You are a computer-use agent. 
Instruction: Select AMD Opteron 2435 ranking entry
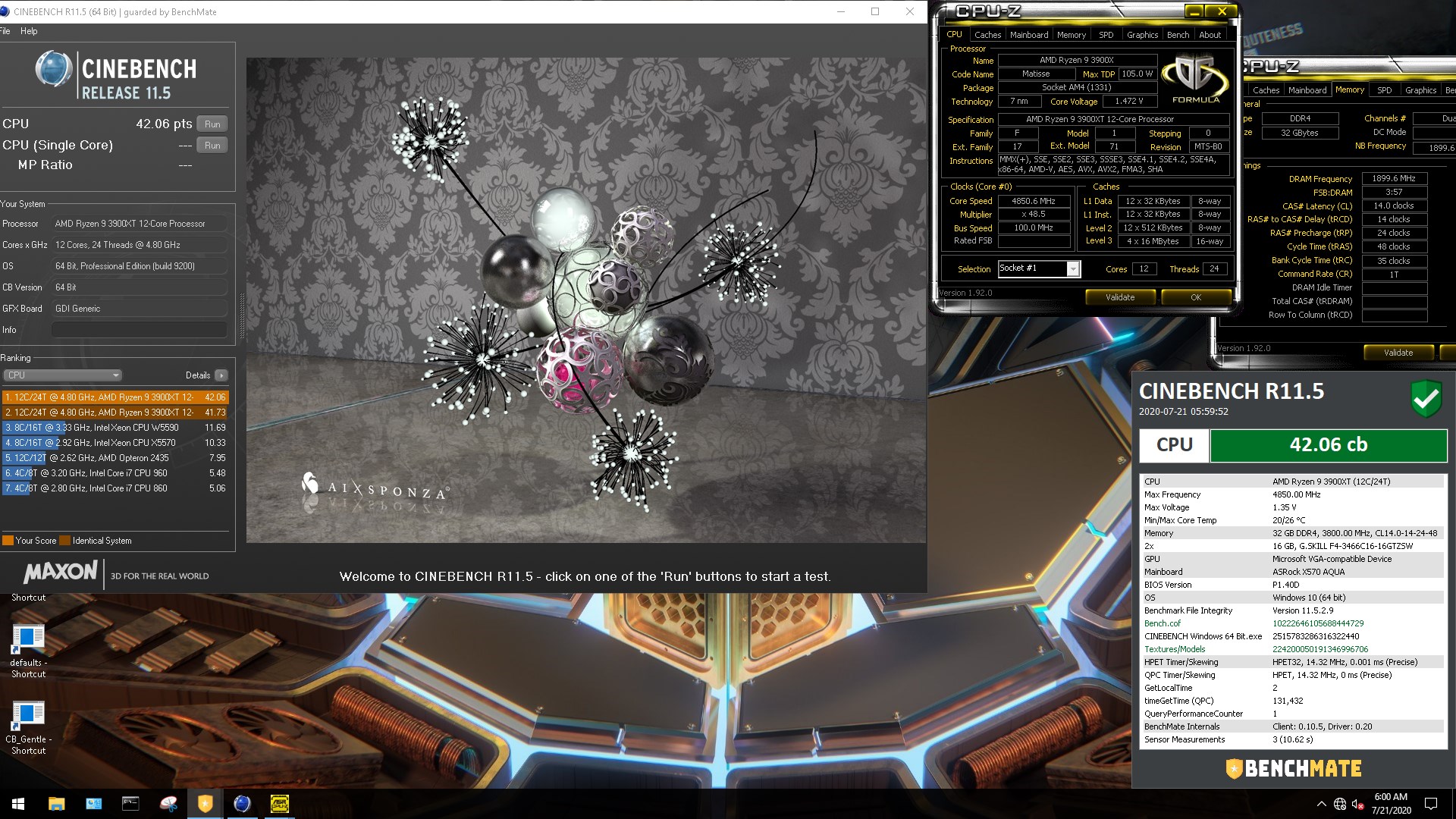(x=115, y=458)
